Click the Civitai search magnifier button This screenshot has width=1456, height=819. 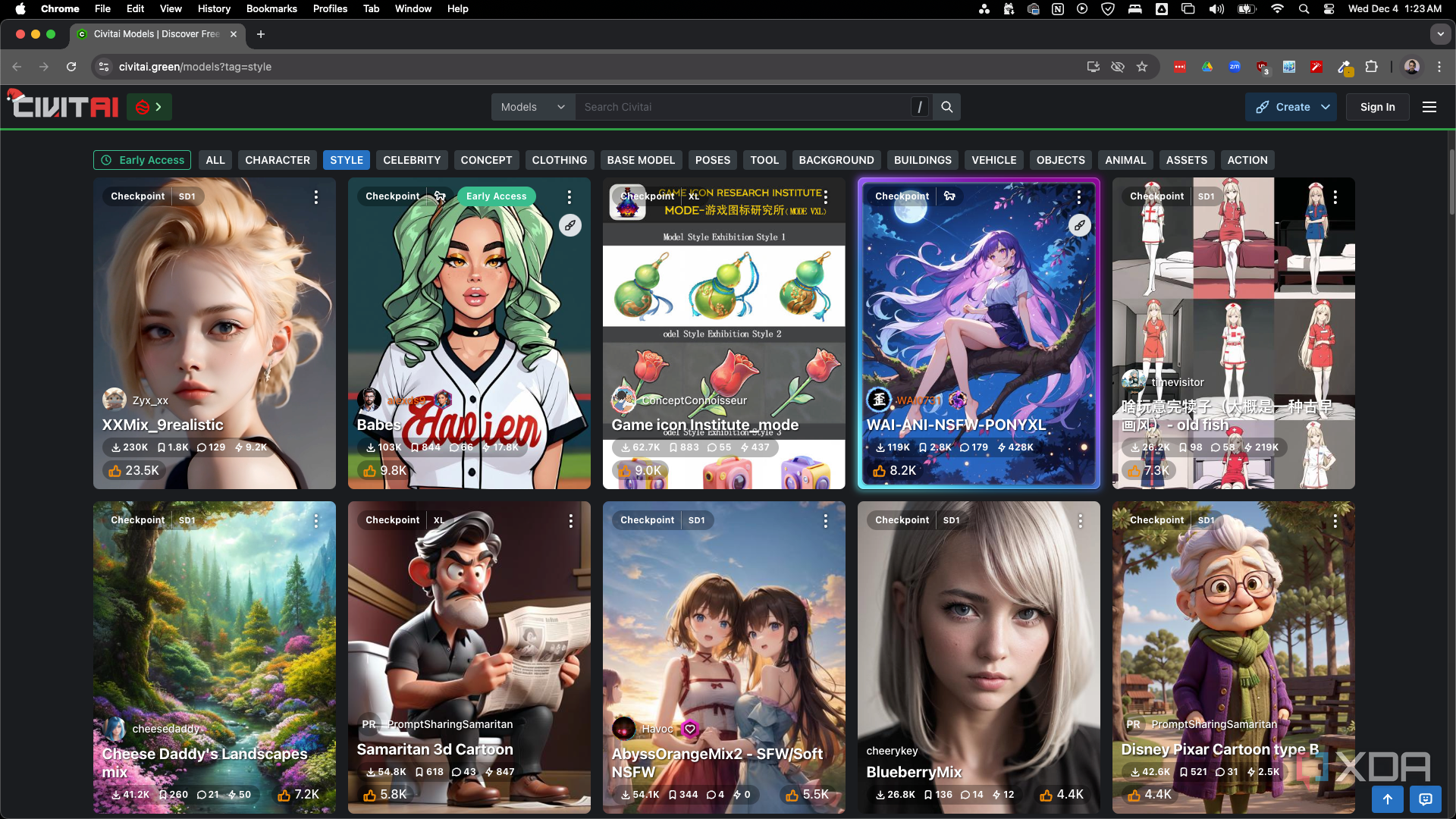coord(946,107)
